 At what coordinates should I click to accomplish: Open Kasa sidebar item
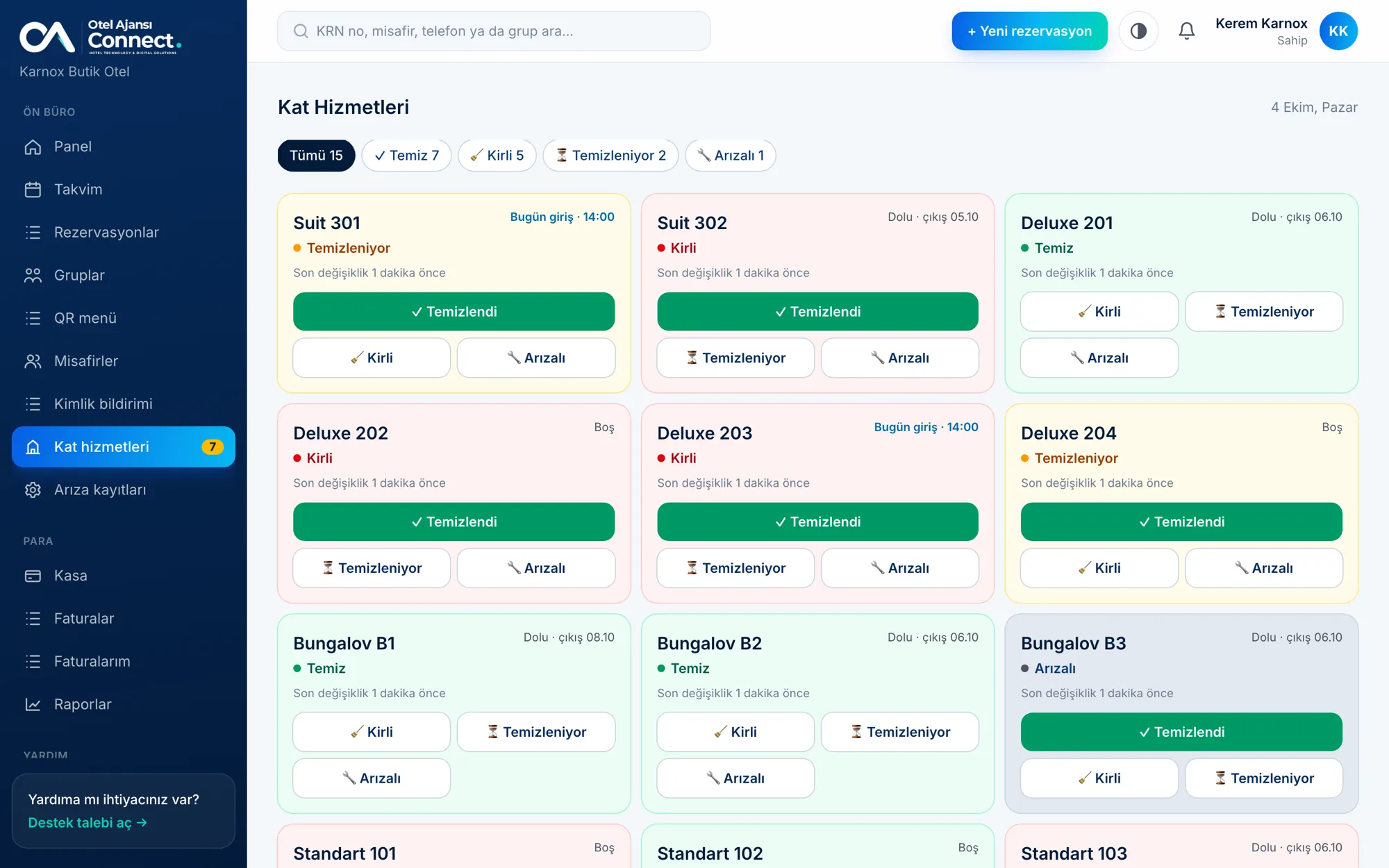tap(124, 576)
